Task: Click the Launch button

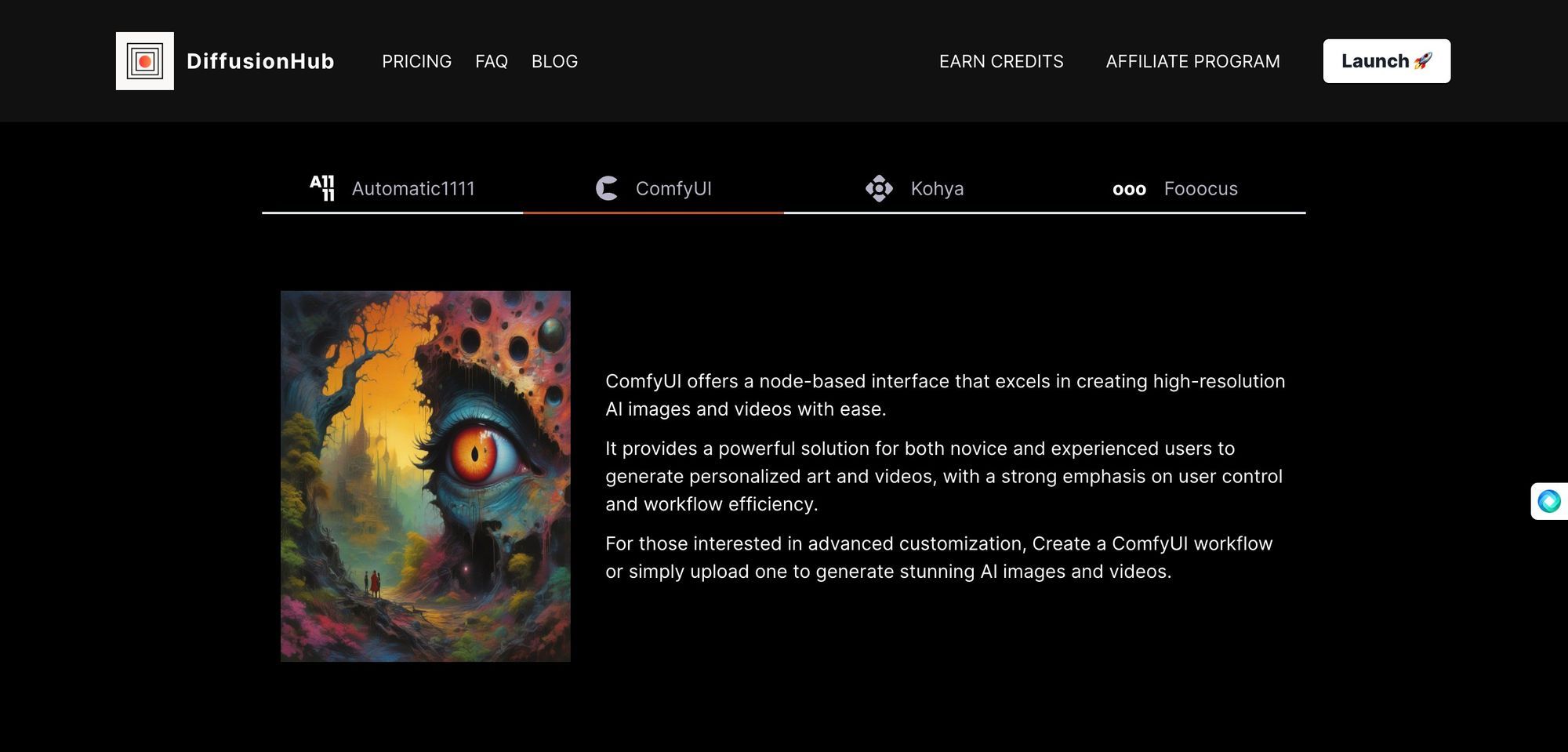Action: [1387, 61]
